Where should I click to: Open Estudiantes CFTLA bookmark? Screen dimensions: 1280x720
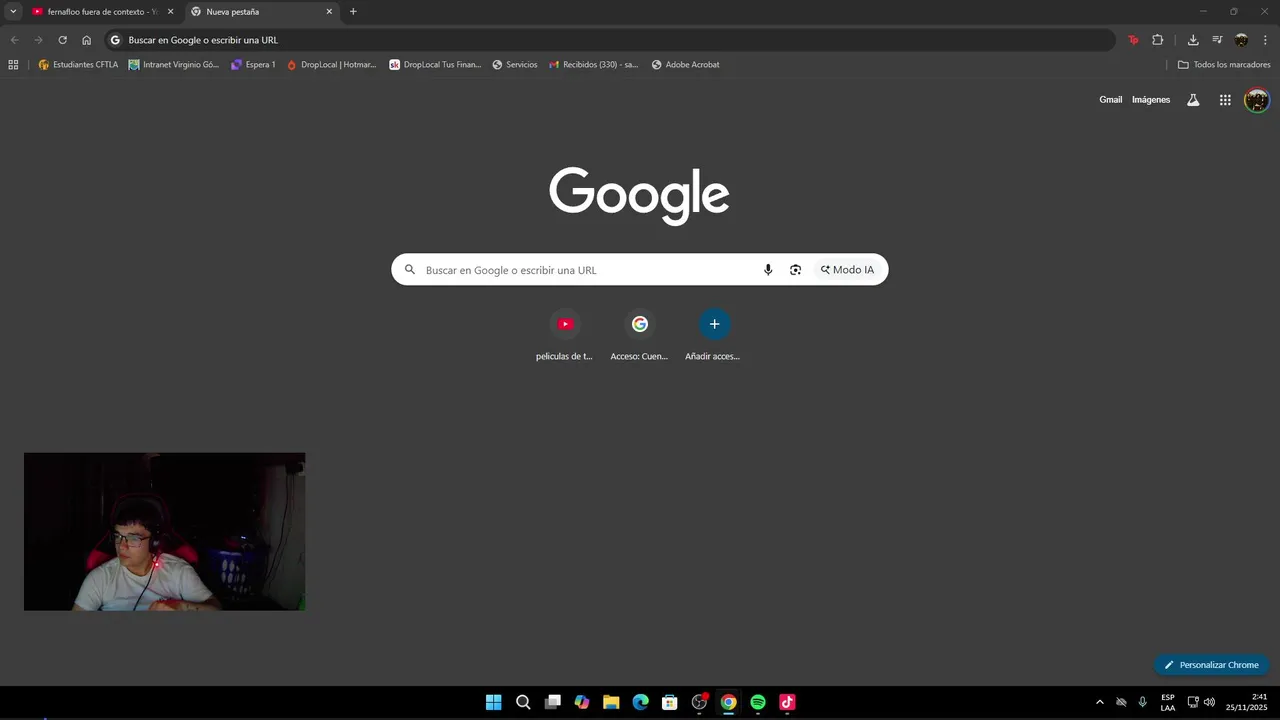(78, 65)
